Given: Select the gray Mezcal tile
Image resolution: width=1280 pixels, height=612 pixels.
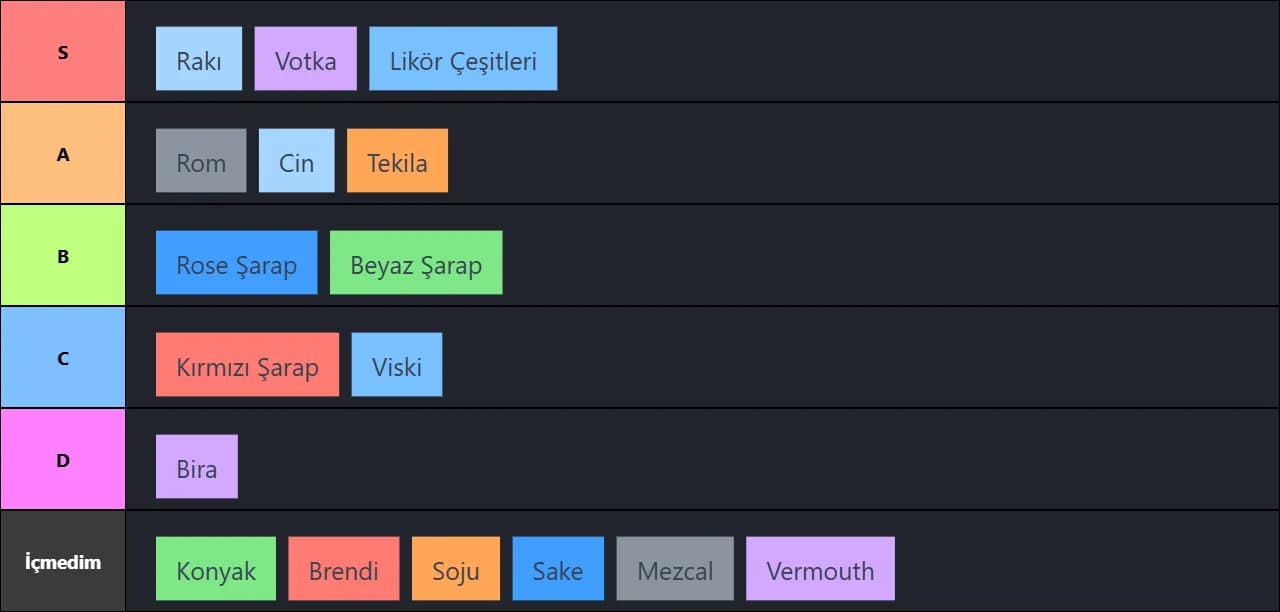Looking at the screenshot, I should point(675,569).
